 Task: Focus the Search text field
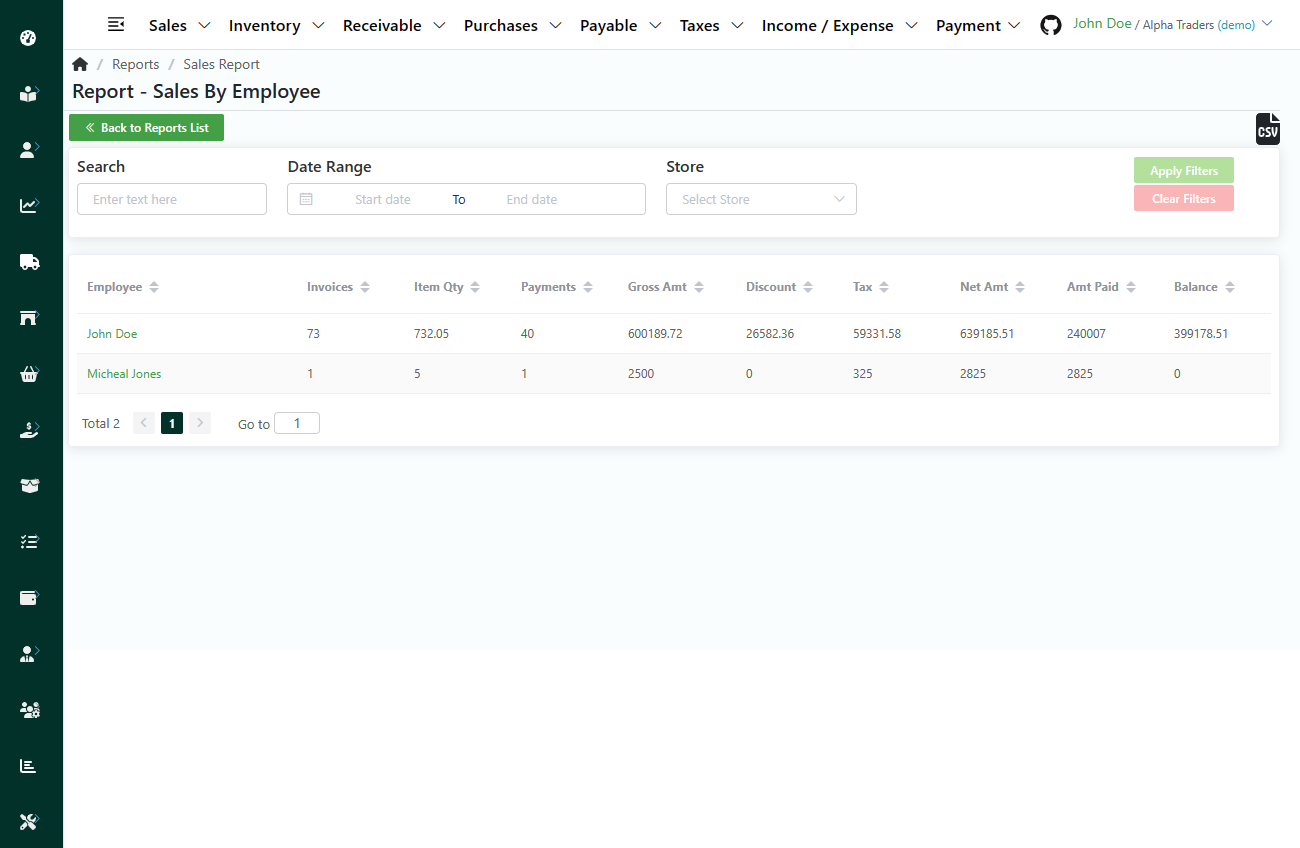[172, 199]
